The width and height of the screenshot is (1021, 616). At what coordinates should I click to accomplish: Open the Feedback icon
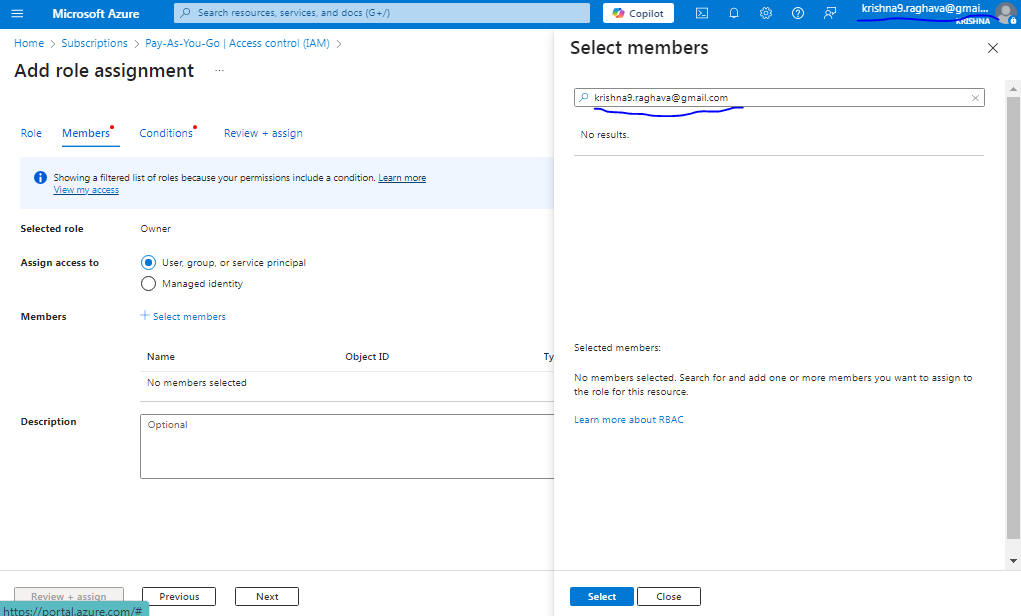point(829,13)
